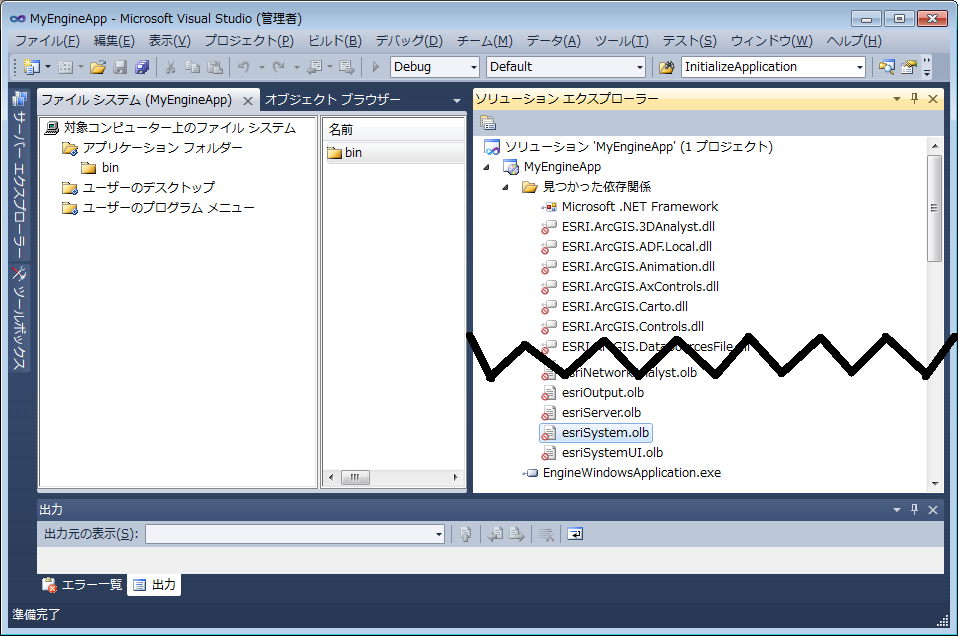Click the Navigate Backward toolbar icon

(315, 67)
